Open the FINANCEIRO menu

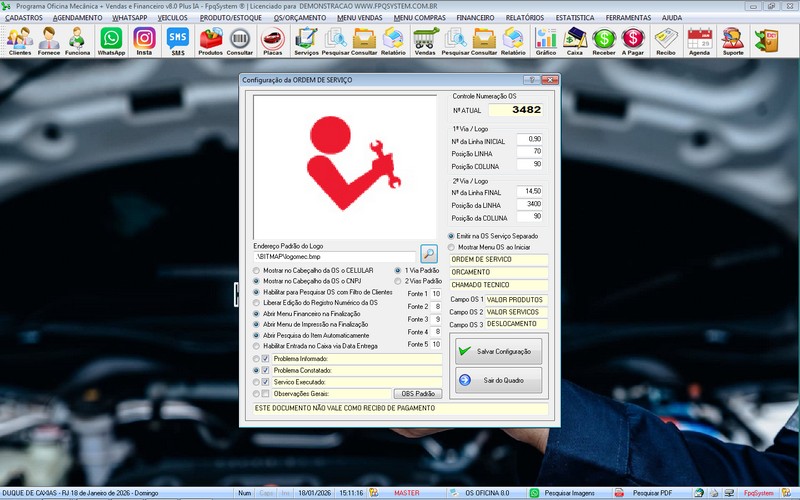475,18
